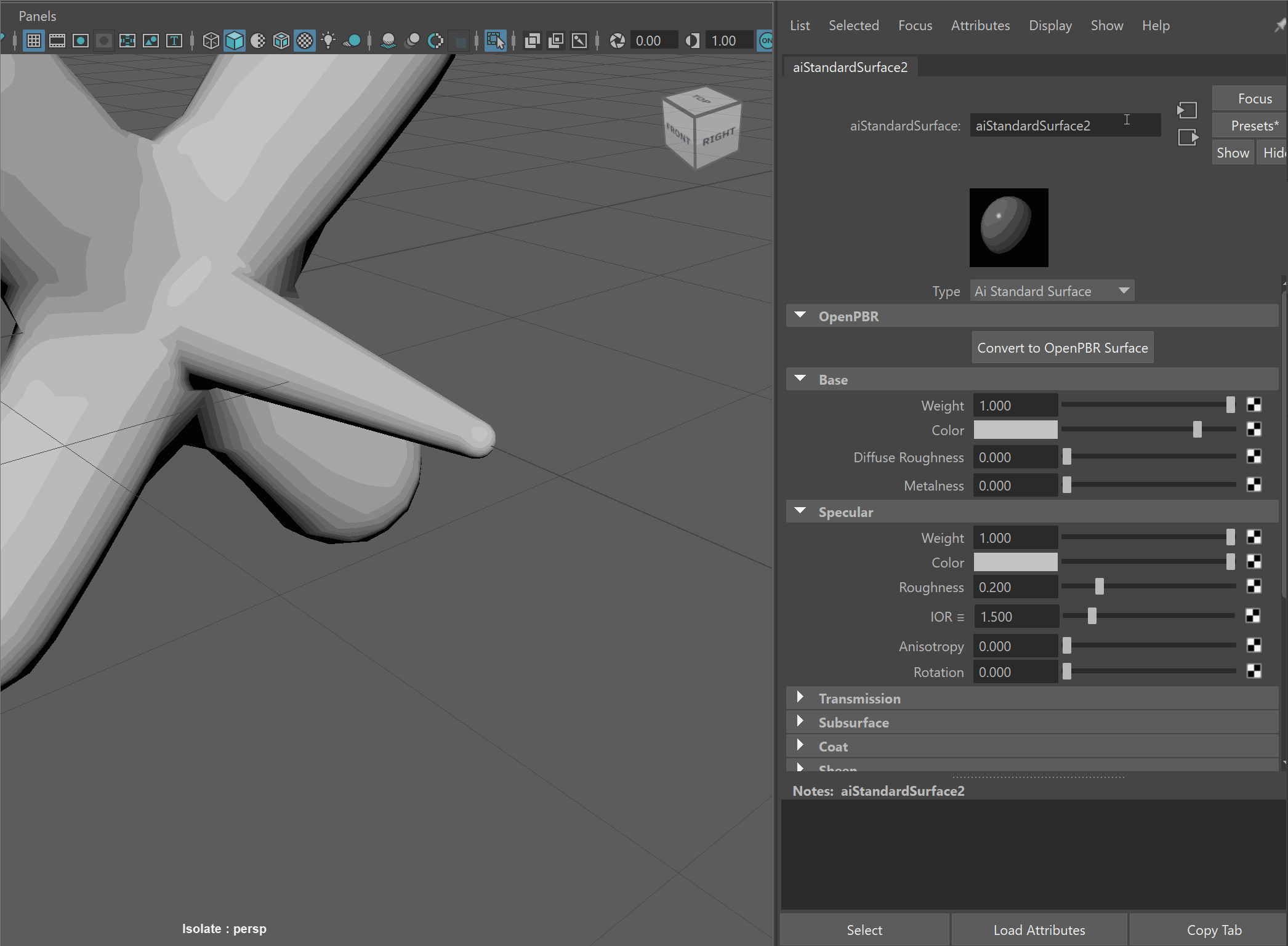Screen dimensions: 1288x946
Task: Click the film gate icon
Action: click(57, 41)
